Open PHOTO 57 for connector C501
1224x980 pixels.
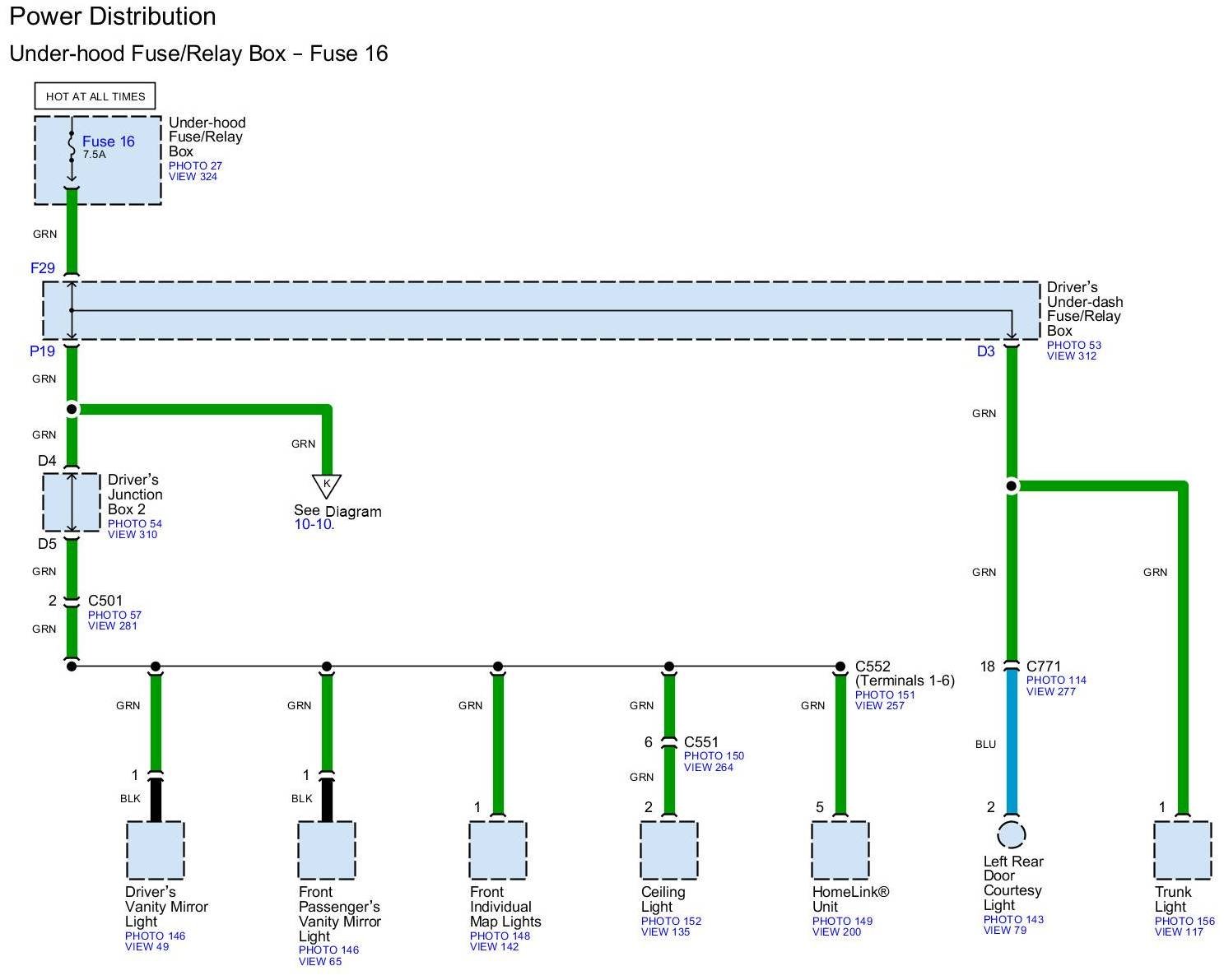[114, 615]
